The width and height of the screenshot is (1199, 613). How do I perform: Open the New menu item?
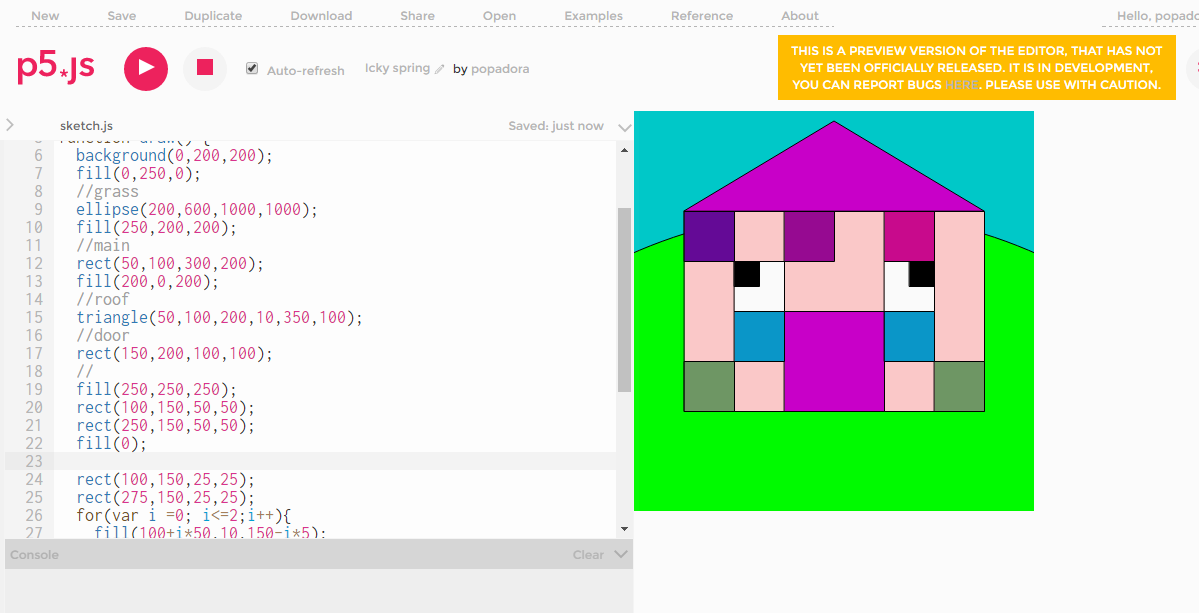(45, 16)
